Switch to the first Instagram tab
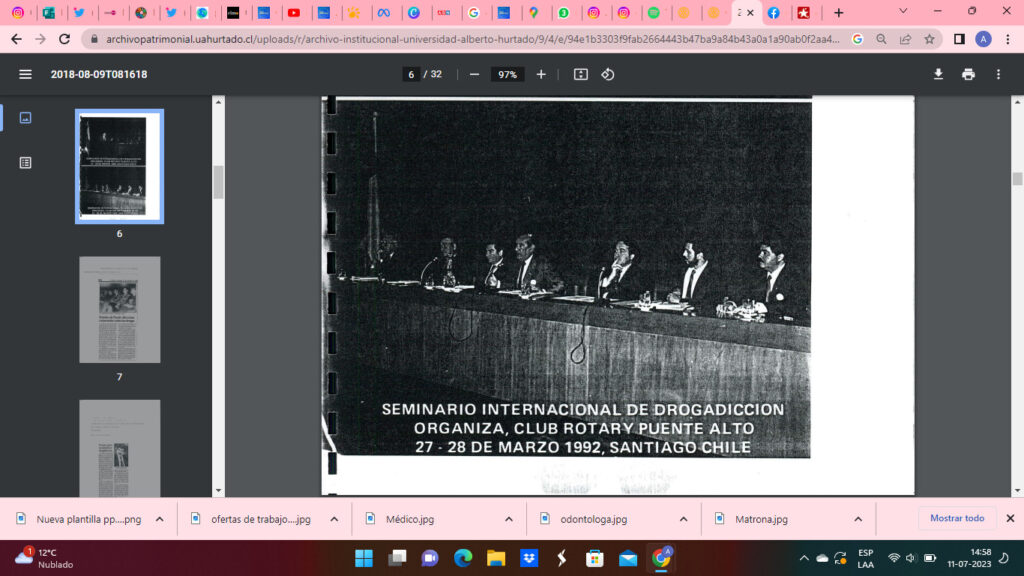The width and height of the screenshot is (1024, 576). click(18, 12)
